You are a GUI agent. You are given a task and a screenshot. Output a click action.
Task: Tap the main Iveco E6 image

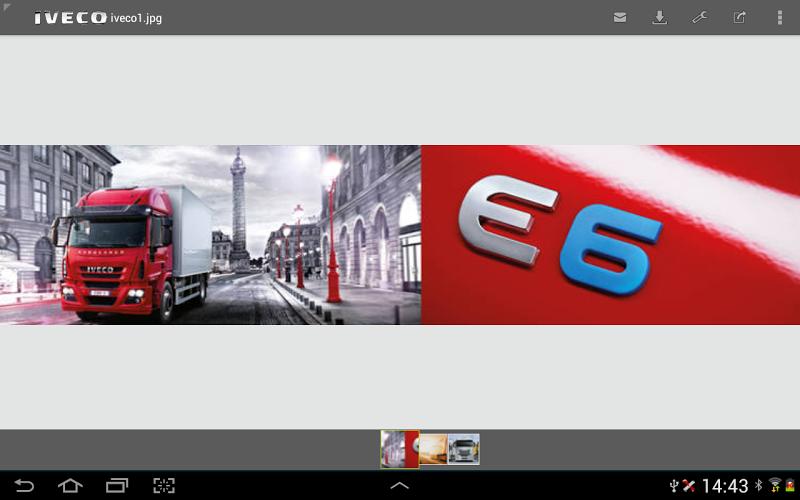pyautogui.click(x=400, y=235)
